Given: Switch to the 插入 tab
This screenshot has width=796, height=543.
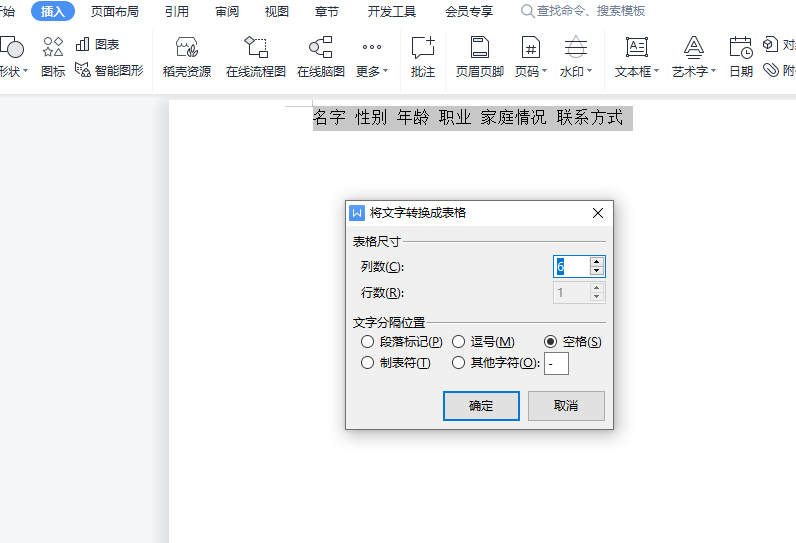Looking at the screenshot, I should (53, 11).
